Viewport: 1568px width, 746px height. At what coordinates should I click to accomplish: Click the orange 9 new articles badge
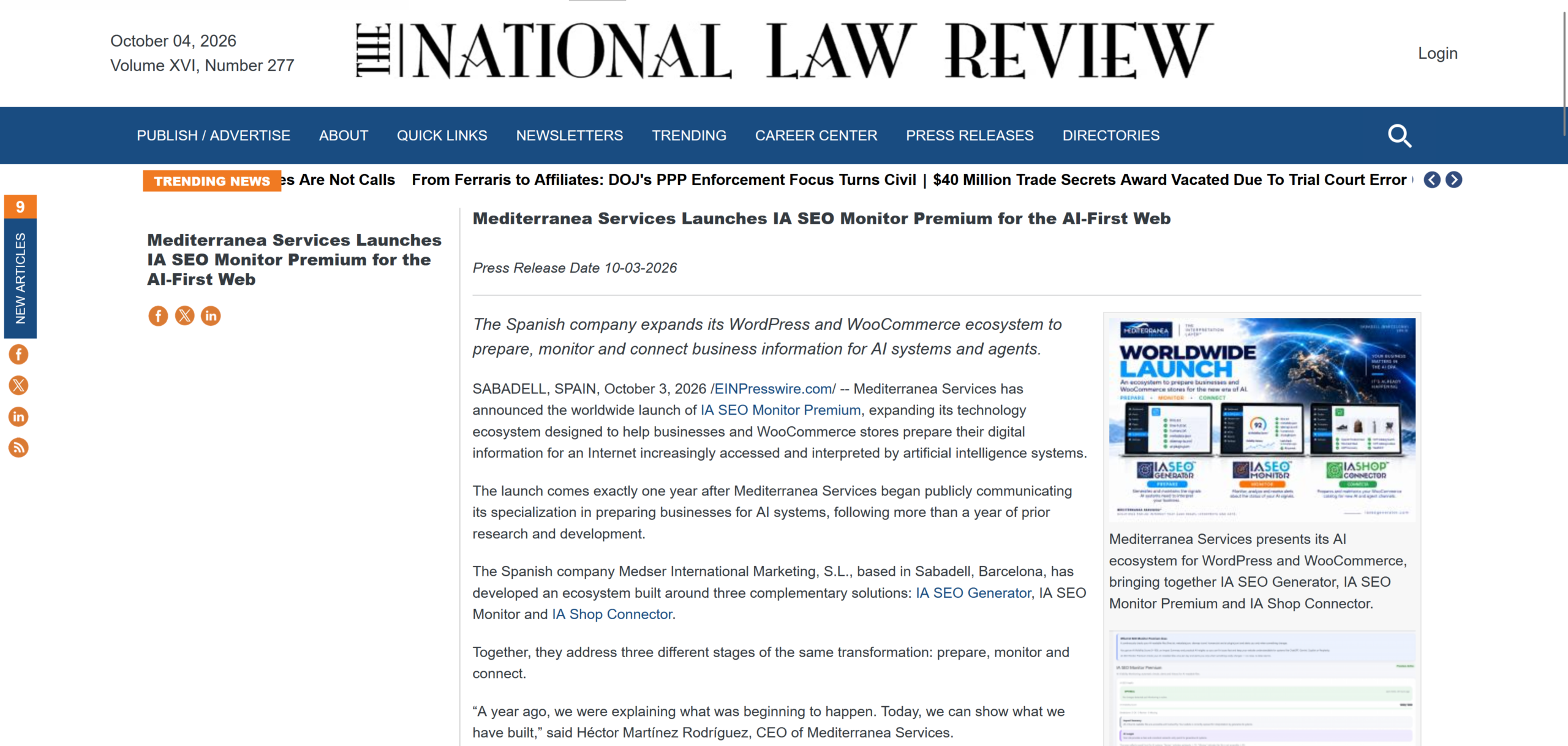coord(20,206)
